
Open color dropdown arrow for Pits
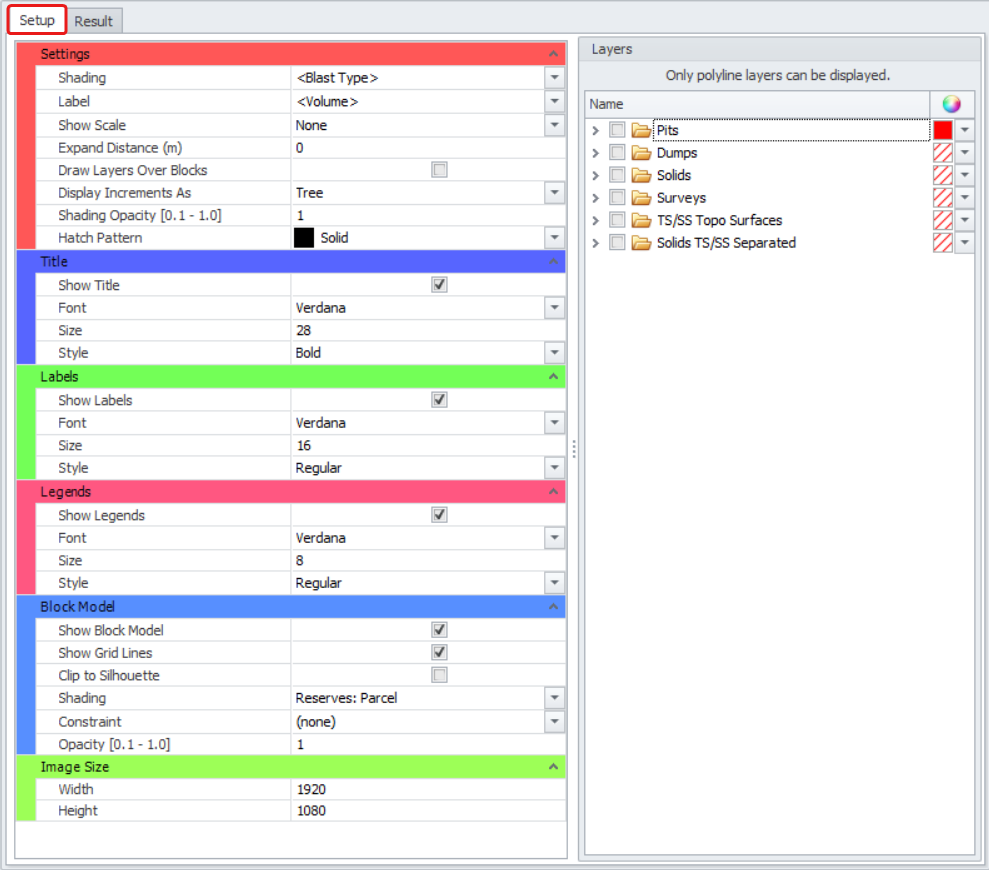(964, 130)
